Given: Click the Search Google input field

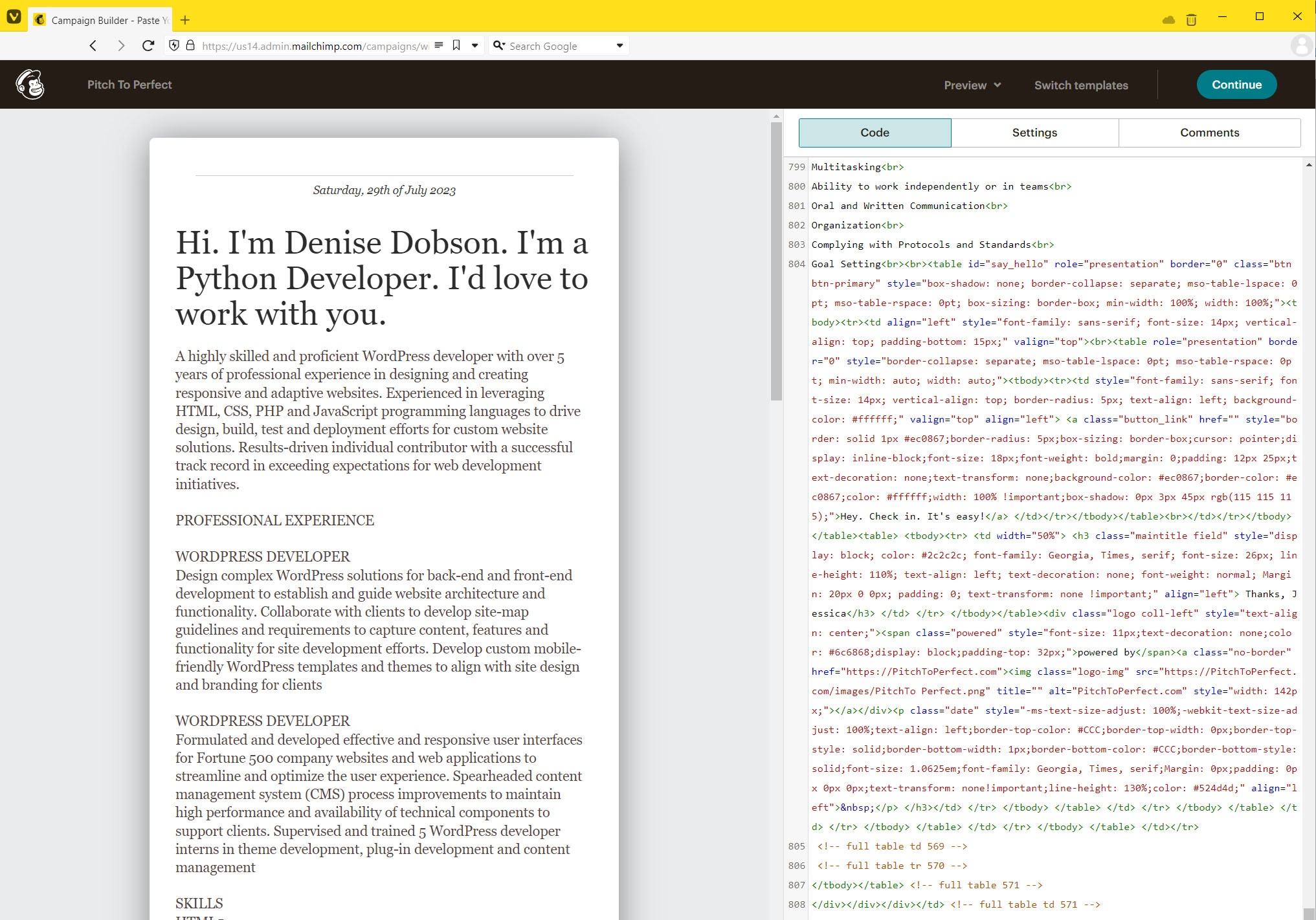Looking at the screenshot, I should tap(557, 46).
